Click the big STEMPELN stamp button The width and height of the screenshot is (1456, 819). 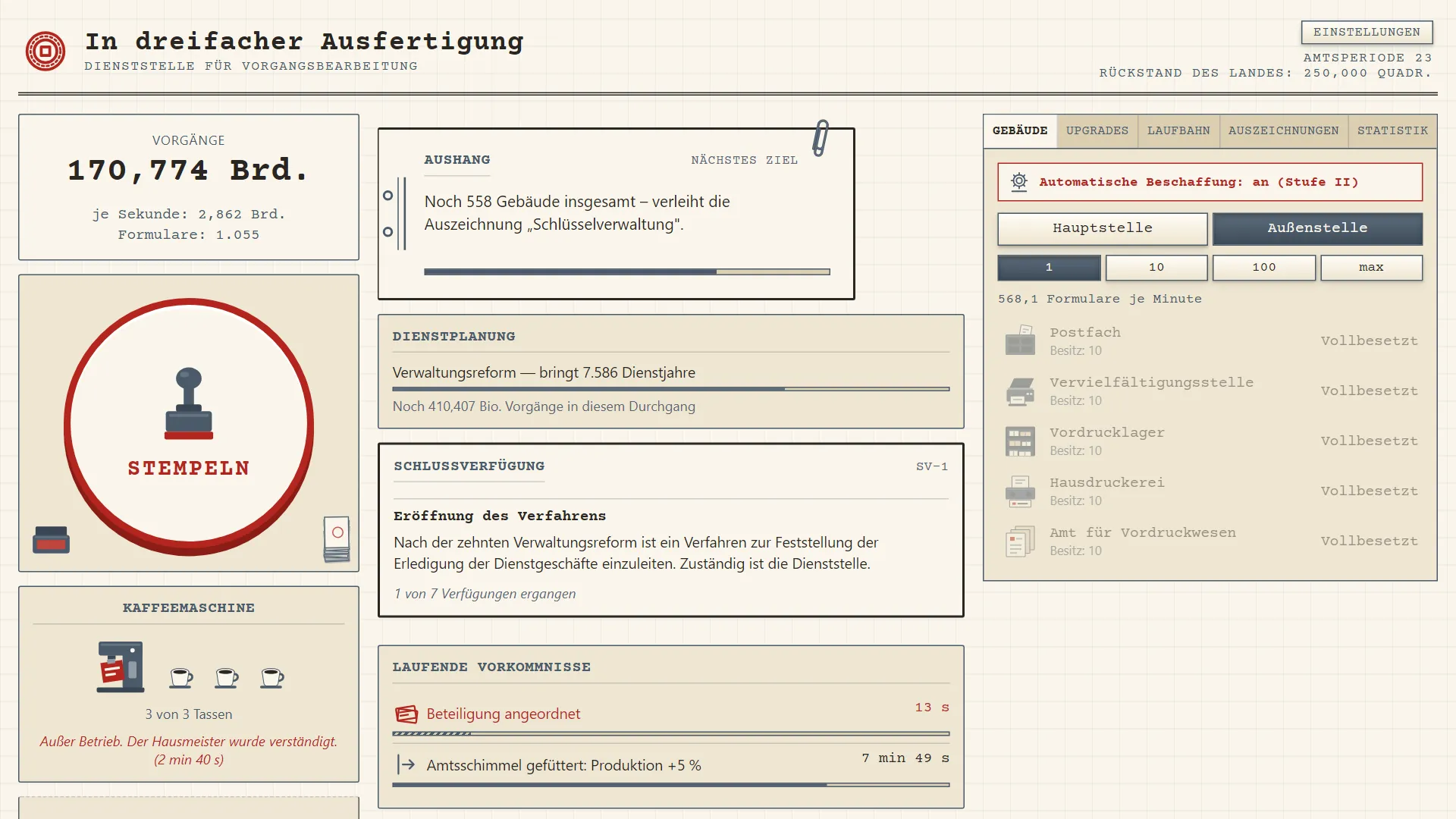pyautogui.click(x=189, y=425)
